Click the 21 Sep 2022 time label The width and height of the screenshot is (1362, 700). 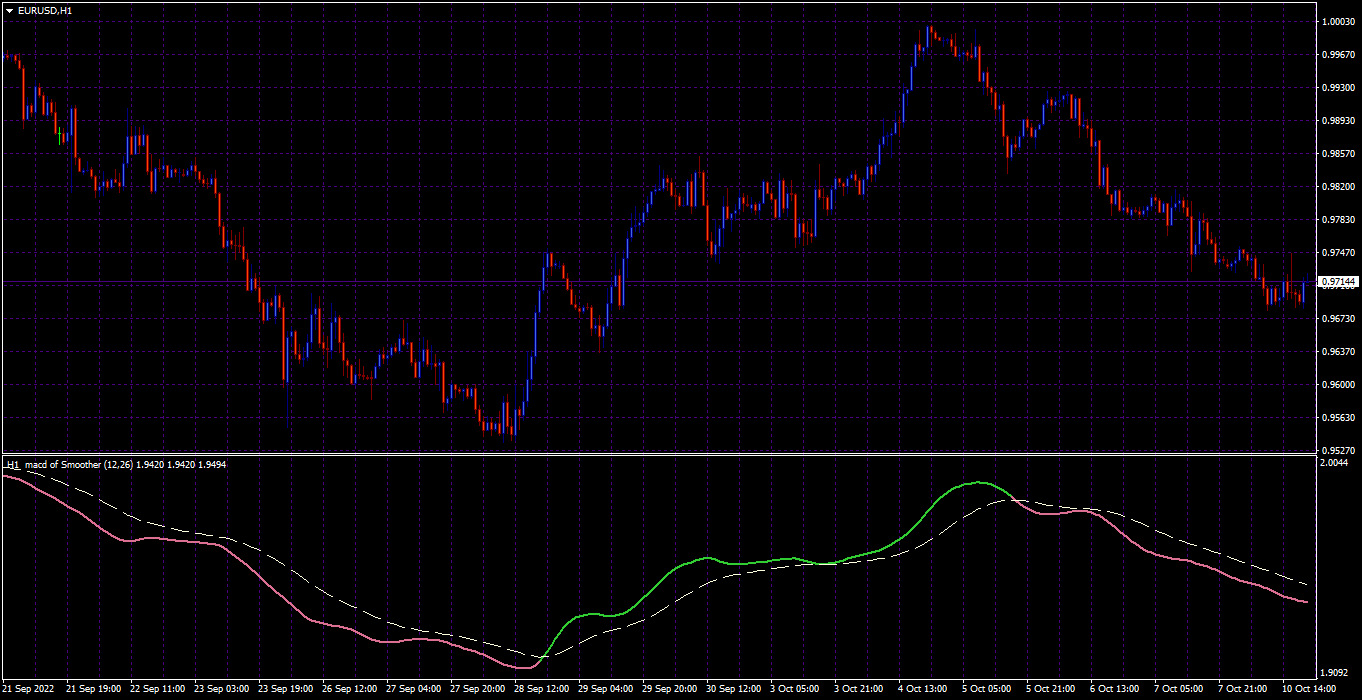point(30,689)
